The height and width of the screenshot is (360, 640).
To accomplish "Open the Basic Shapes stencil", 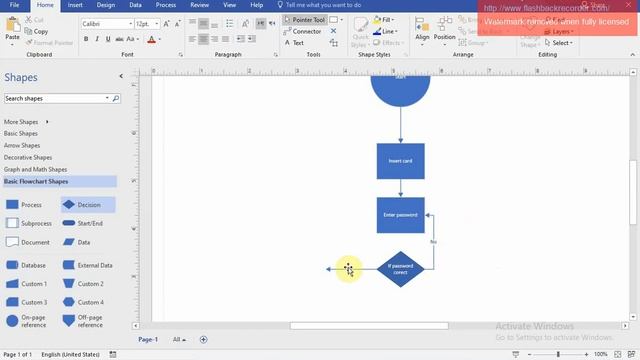I will click(21, 133).
